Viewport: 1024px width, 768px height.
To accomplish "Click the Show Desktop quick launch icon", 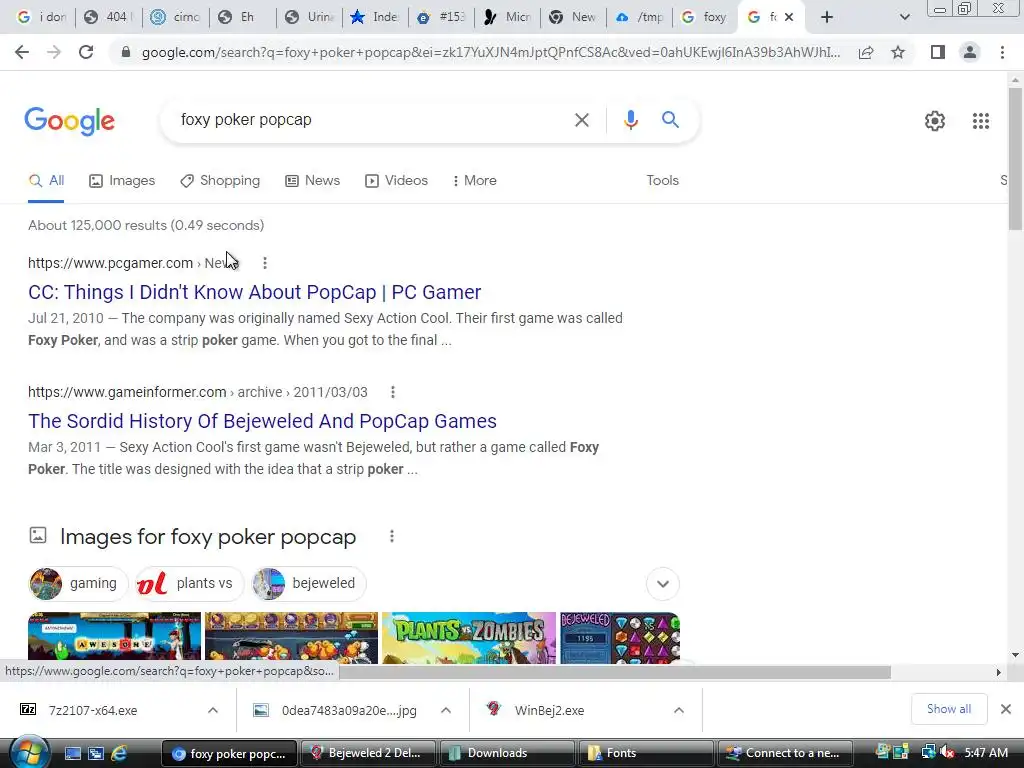I will 72,753.
